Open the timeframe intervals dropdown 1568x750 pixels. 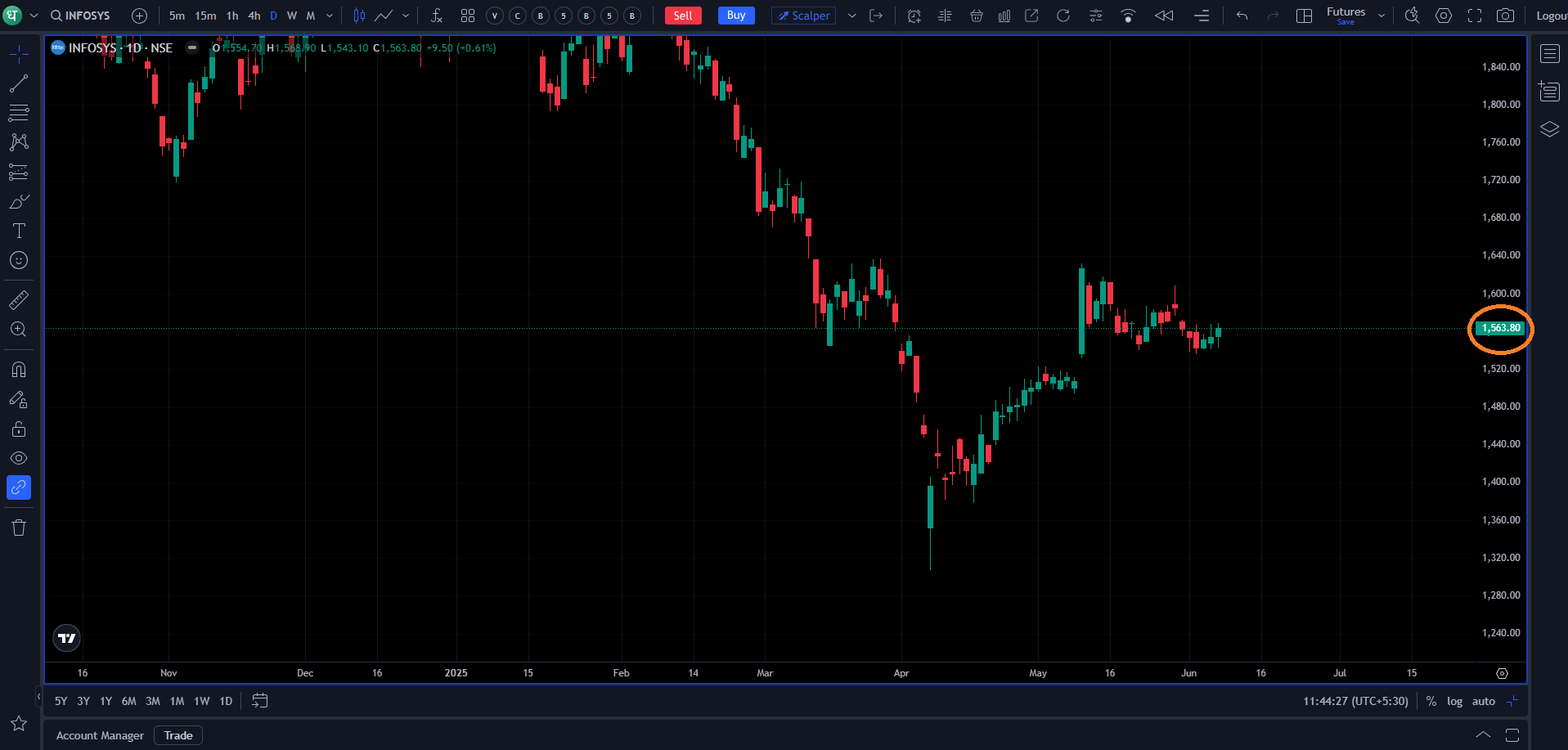pyautogui.click(x=330, y=16)
